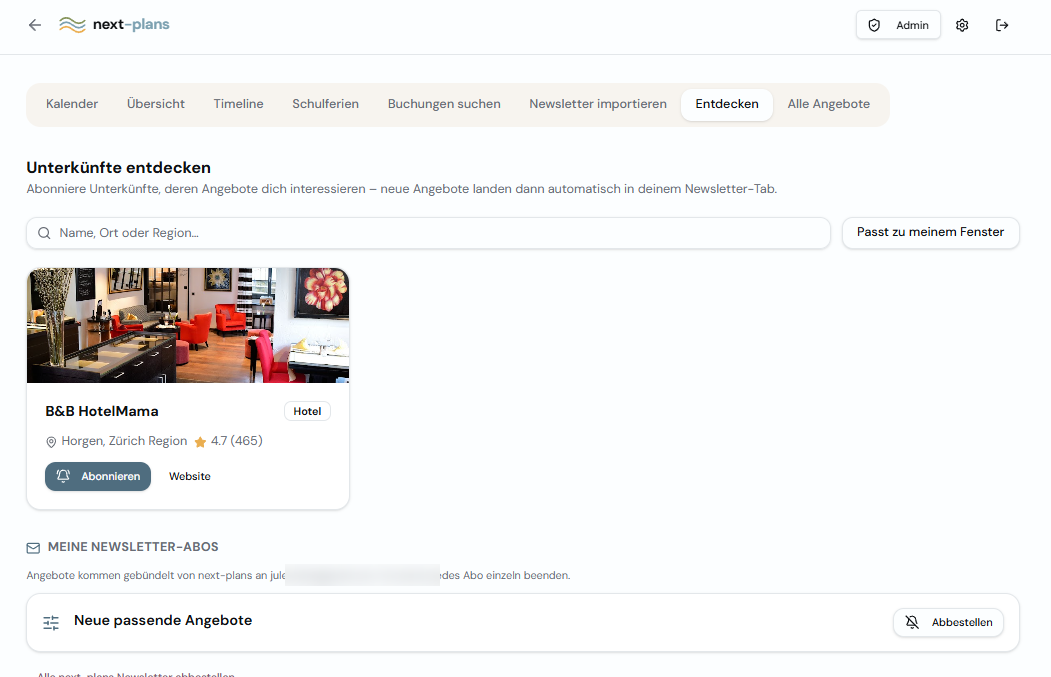Open the B&B HotelMama photo
Image resolution: width=1051 pixels, height=677 pixels.
click(188, 325)
